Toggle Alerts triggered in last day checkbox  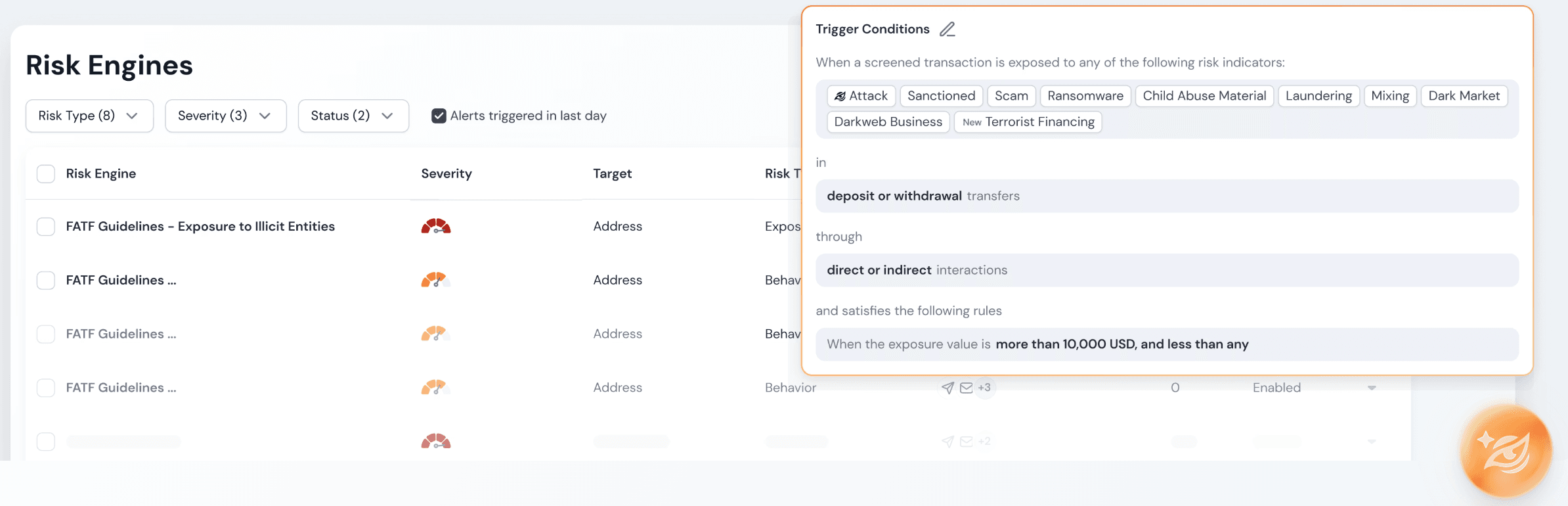point(439,116)
